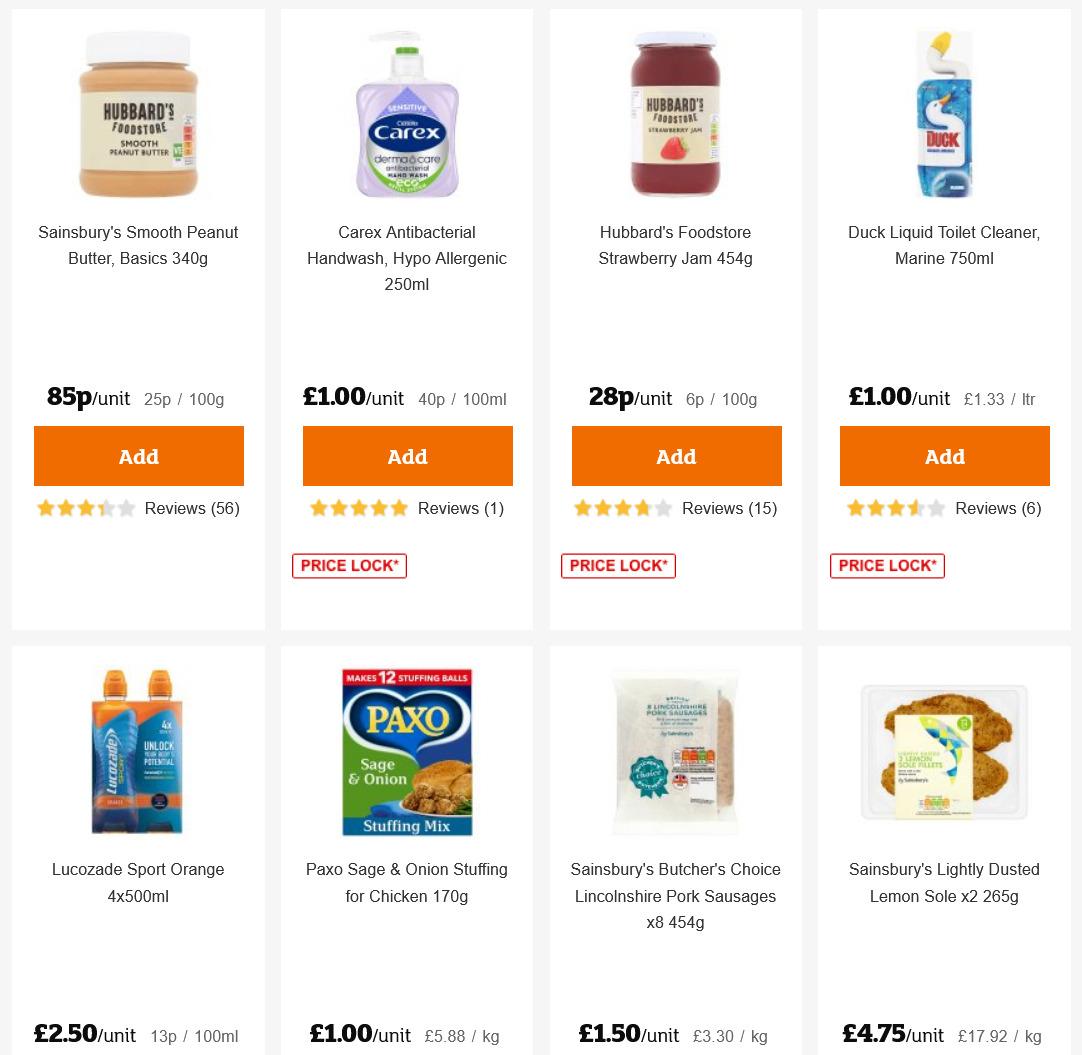Click the Price Lock badge under Carex handwash
Image resolution: width=1082 pixels, height=1055 pixels.
[349, 565]
